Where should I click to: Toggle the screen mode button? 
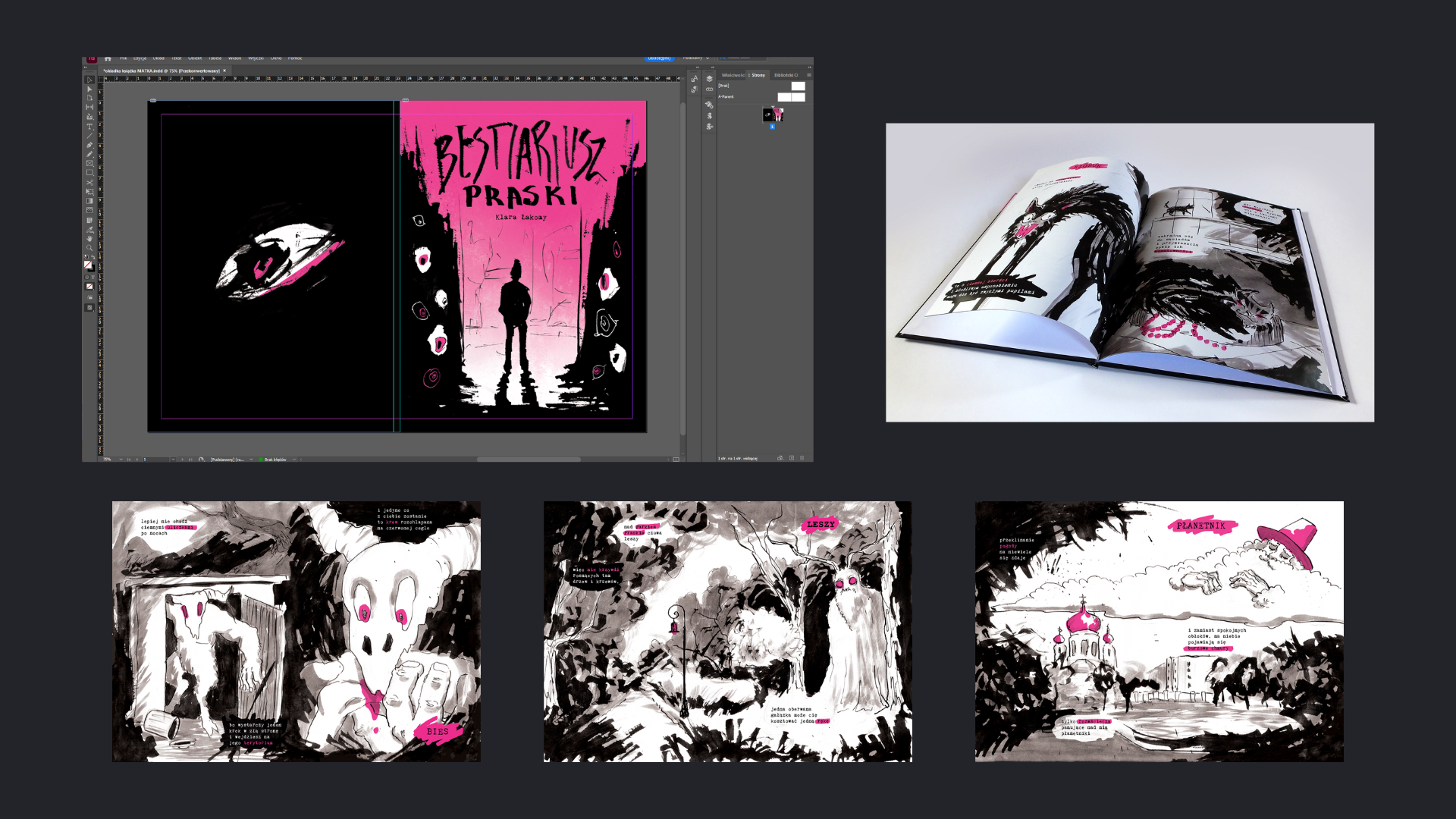(89, 308)
